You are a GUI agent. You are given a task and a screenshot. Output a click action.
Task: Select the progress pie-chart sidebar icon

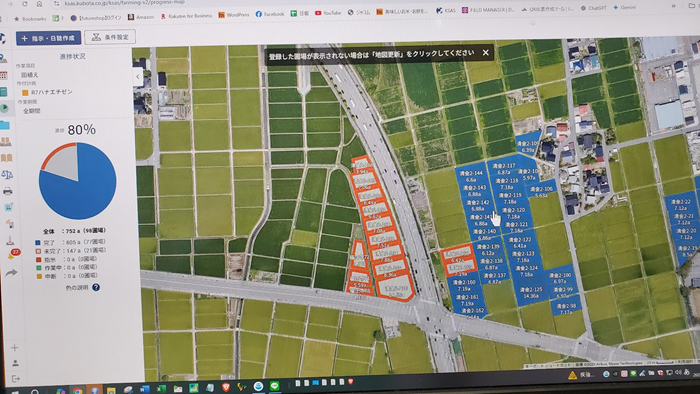click(x=4, y=108)
